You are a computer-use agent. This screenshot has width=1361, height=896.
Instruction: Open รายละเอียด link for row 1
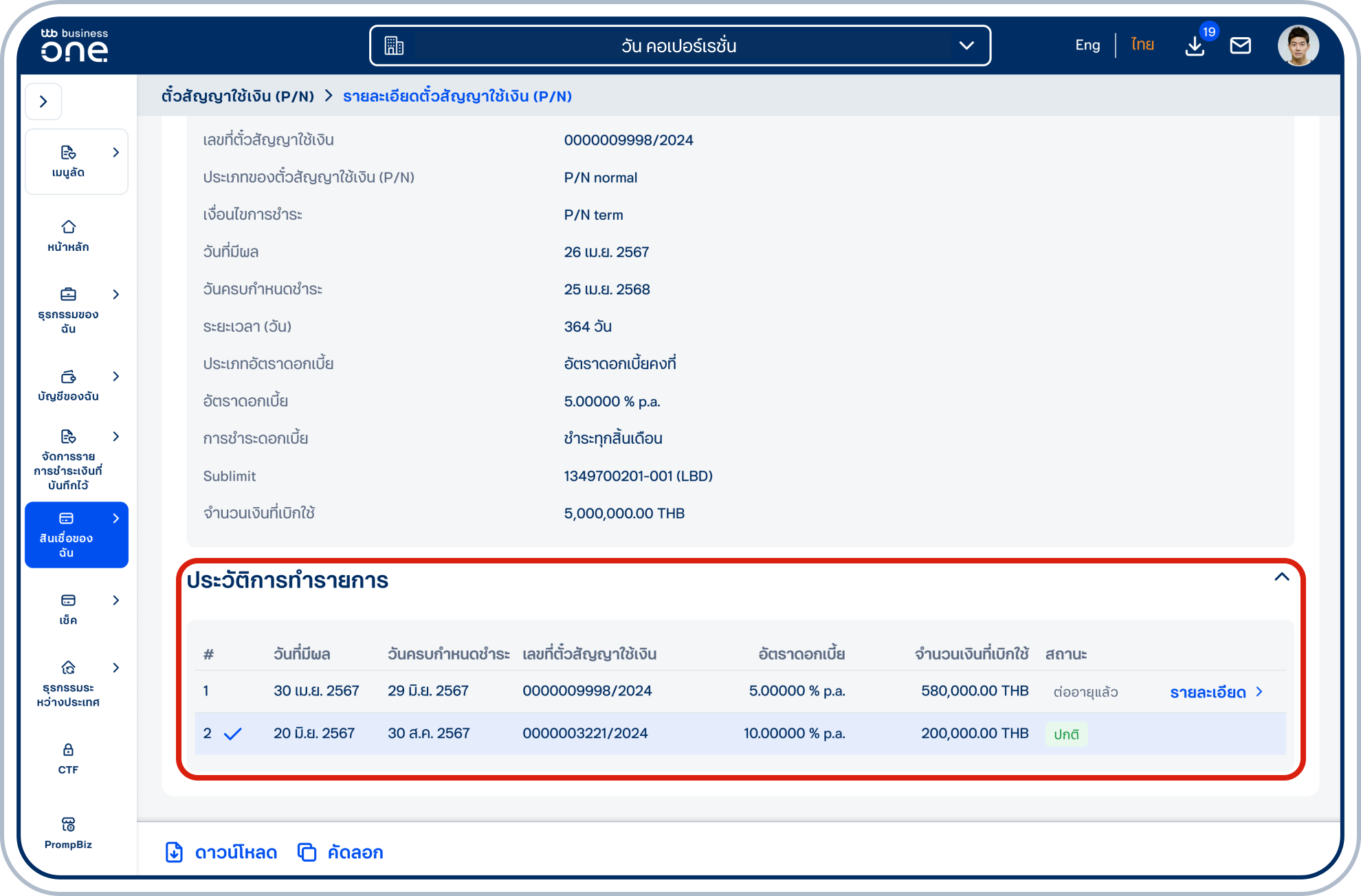(1215, 692)
